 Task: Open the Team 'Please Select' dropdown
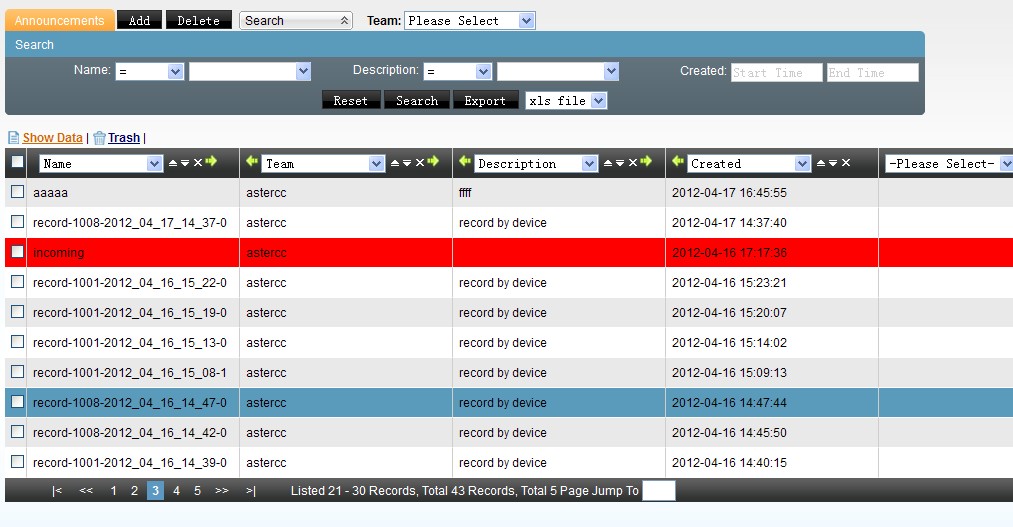pyautogui.click(x=469, y=20)
